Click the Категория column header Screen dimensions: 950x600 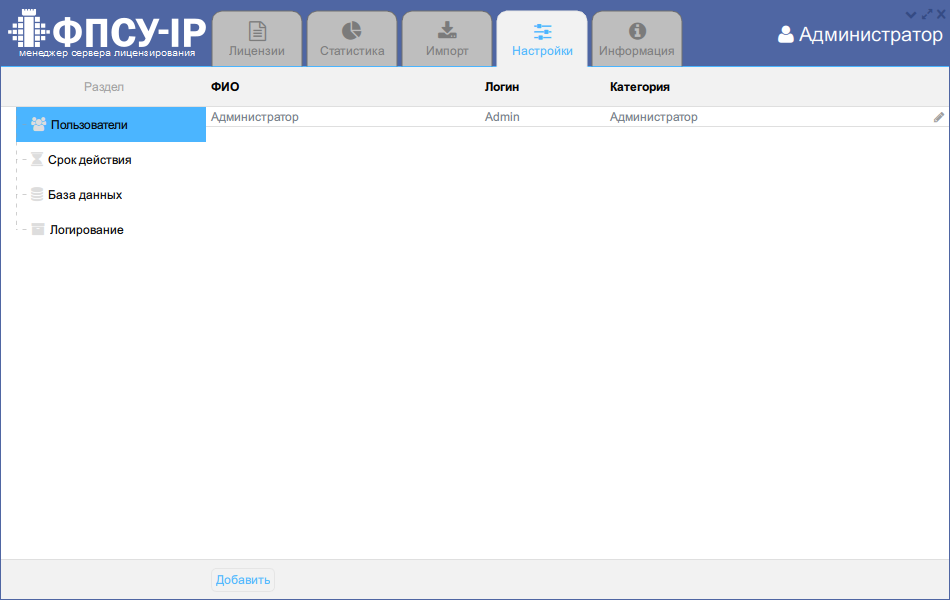(639, 87)
